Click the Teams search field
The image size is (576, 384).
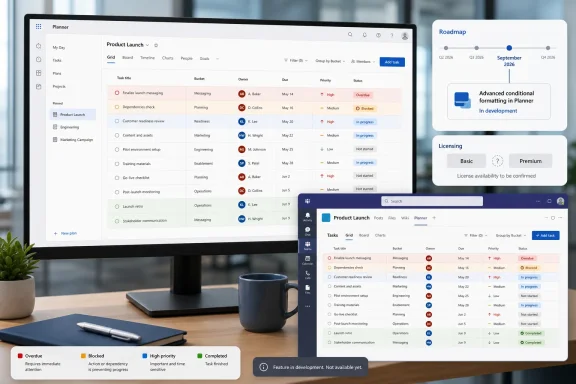coord(432,201)
